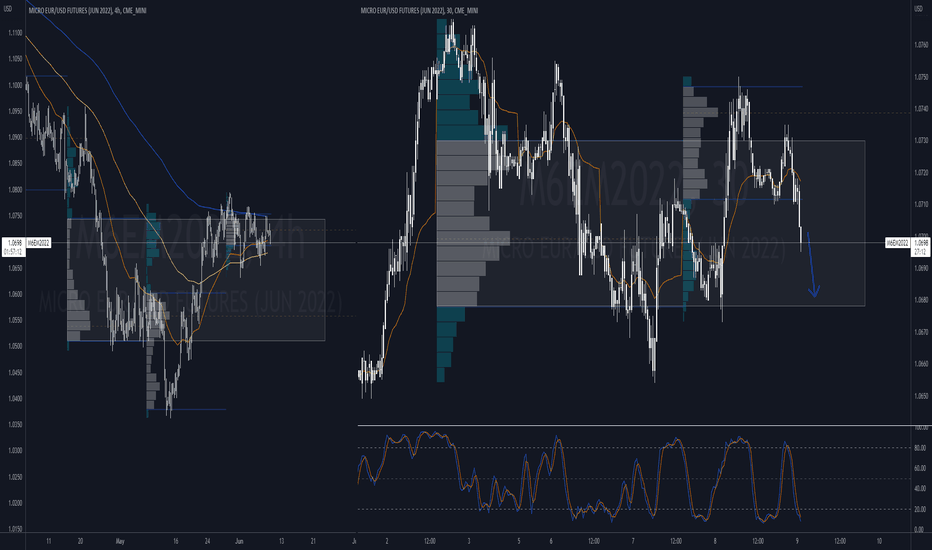The image size is (932, 550).
Task: Click the 1.0950 price level on 4h axis
Action: (15, 111)
